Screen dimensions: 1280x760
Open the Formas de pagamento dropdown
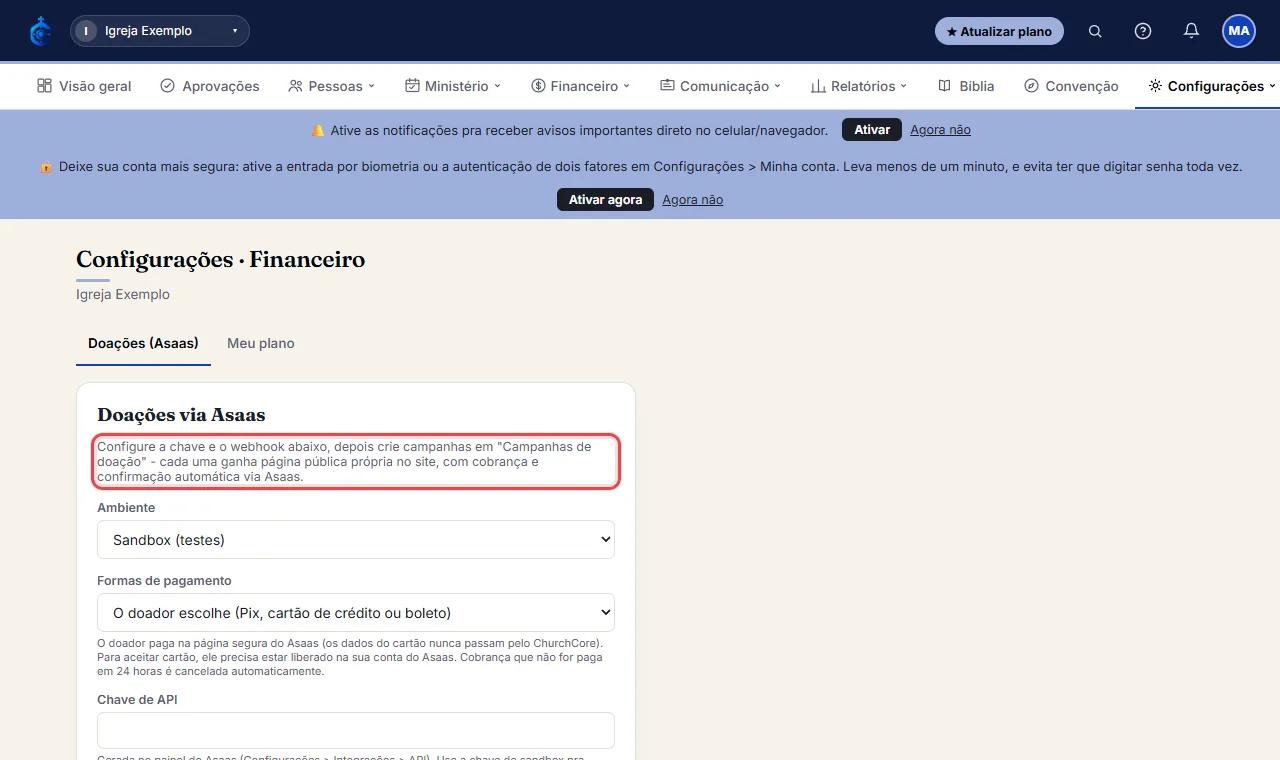click(x=356, y=613)
